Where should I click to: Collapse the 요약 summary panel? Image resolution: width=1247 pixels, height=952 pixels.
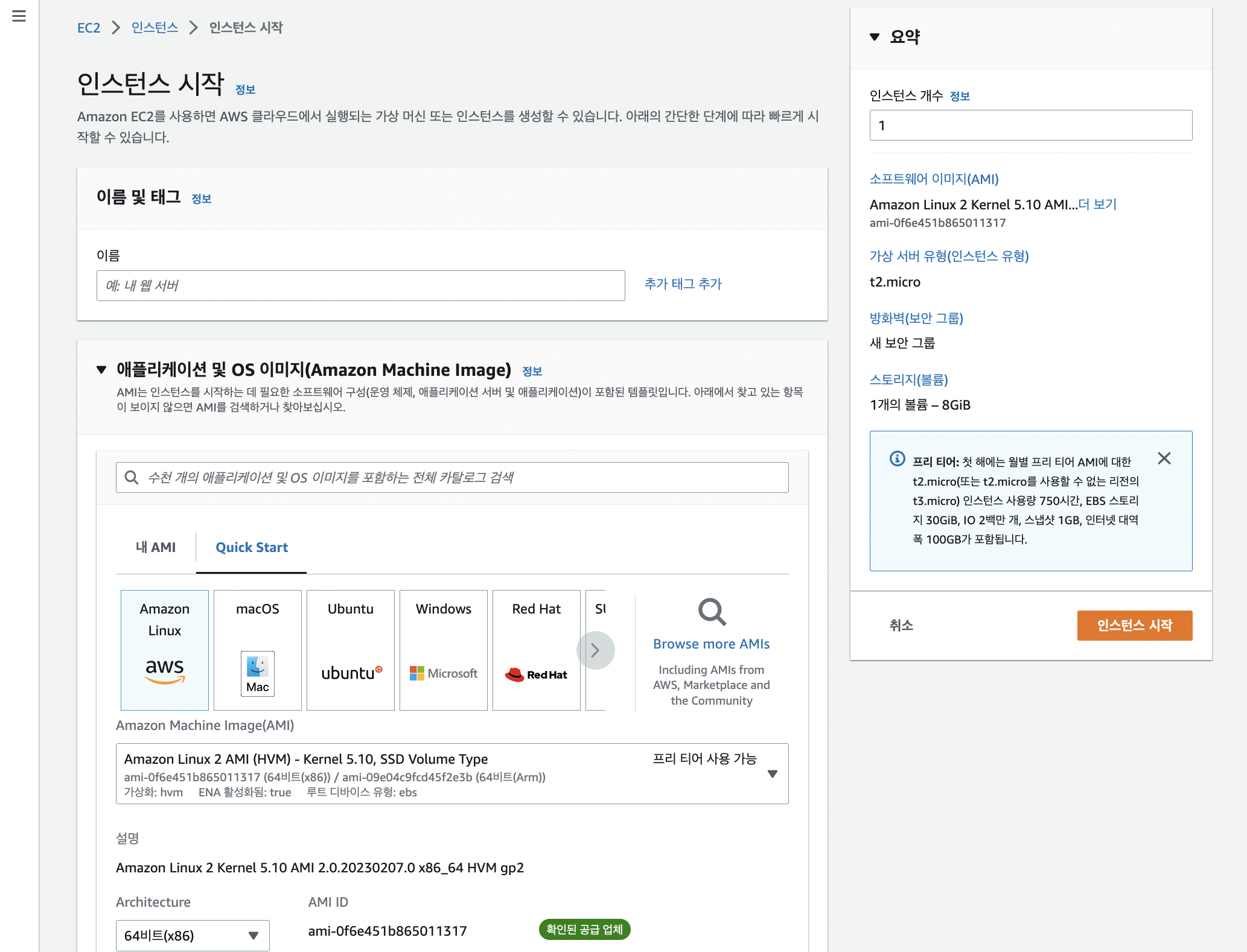(875, 37)
